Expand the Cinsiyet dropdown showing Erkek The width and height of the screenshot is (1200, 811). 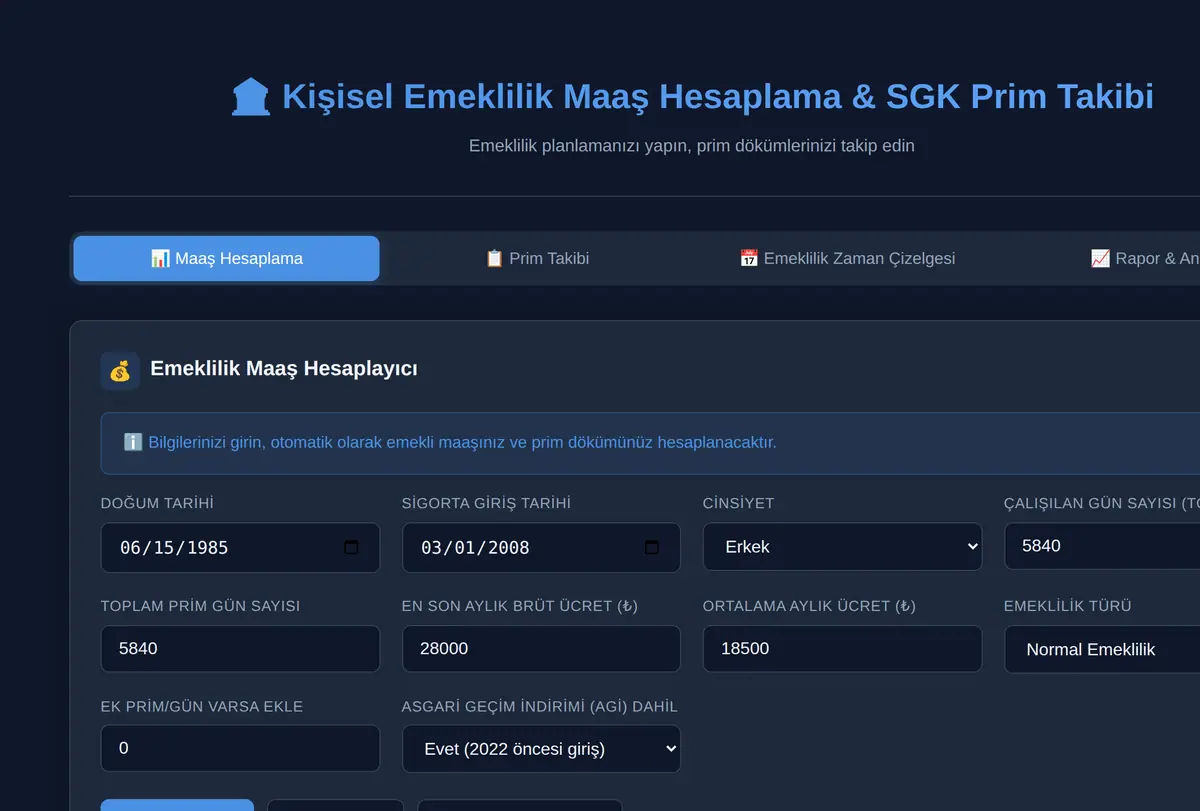[842, 547]
